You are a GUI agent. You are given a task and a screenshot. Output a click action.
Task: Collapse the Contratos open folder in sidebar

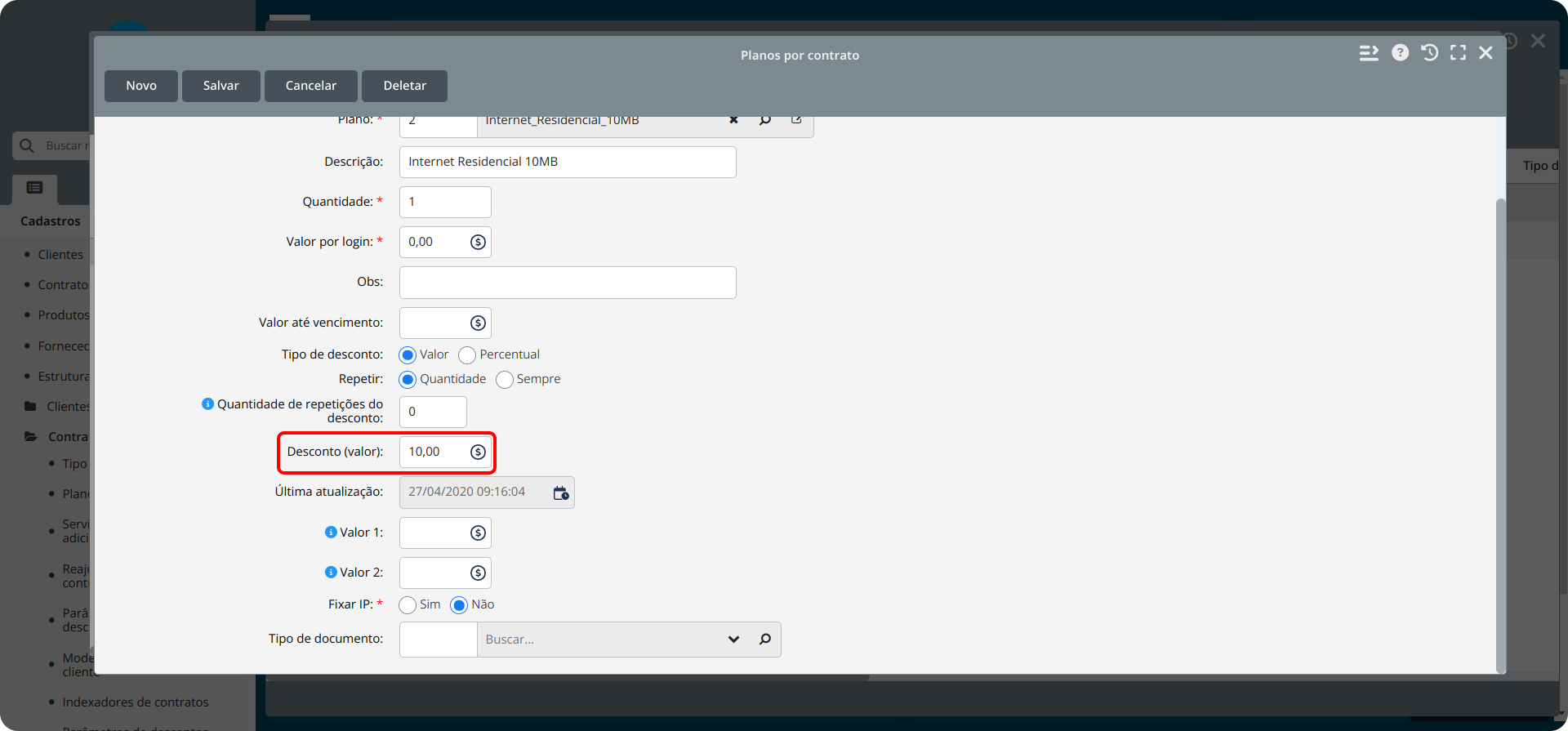pos(31,436)
